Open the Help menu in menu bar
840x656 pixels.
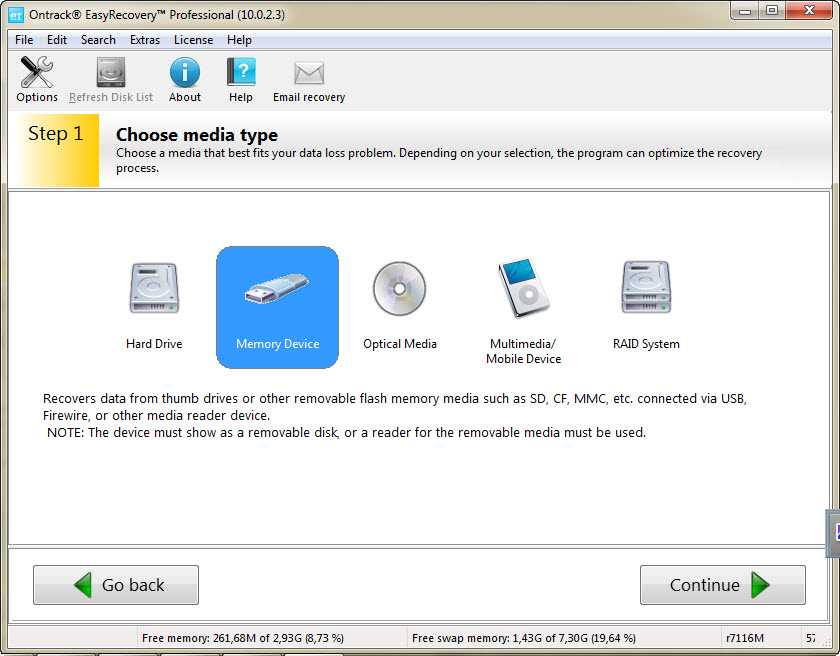pos(239,40)
